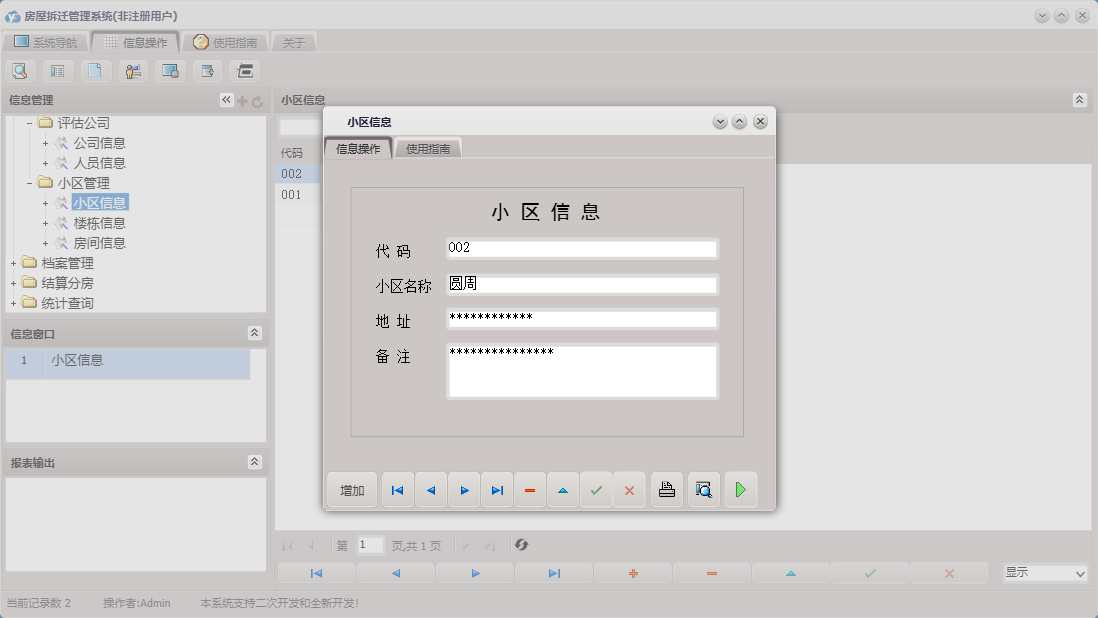Click the display settings toolbar icon

[170, 71]
